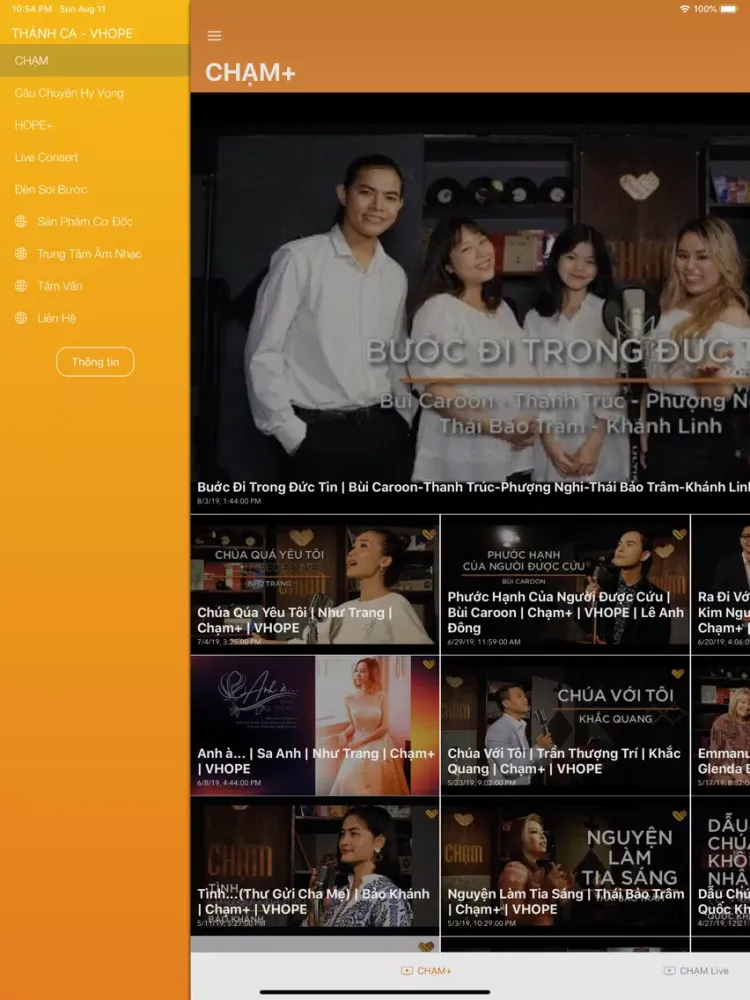Open the Dẫu Chúa Quốc Khánh video card

coord(721,866)
